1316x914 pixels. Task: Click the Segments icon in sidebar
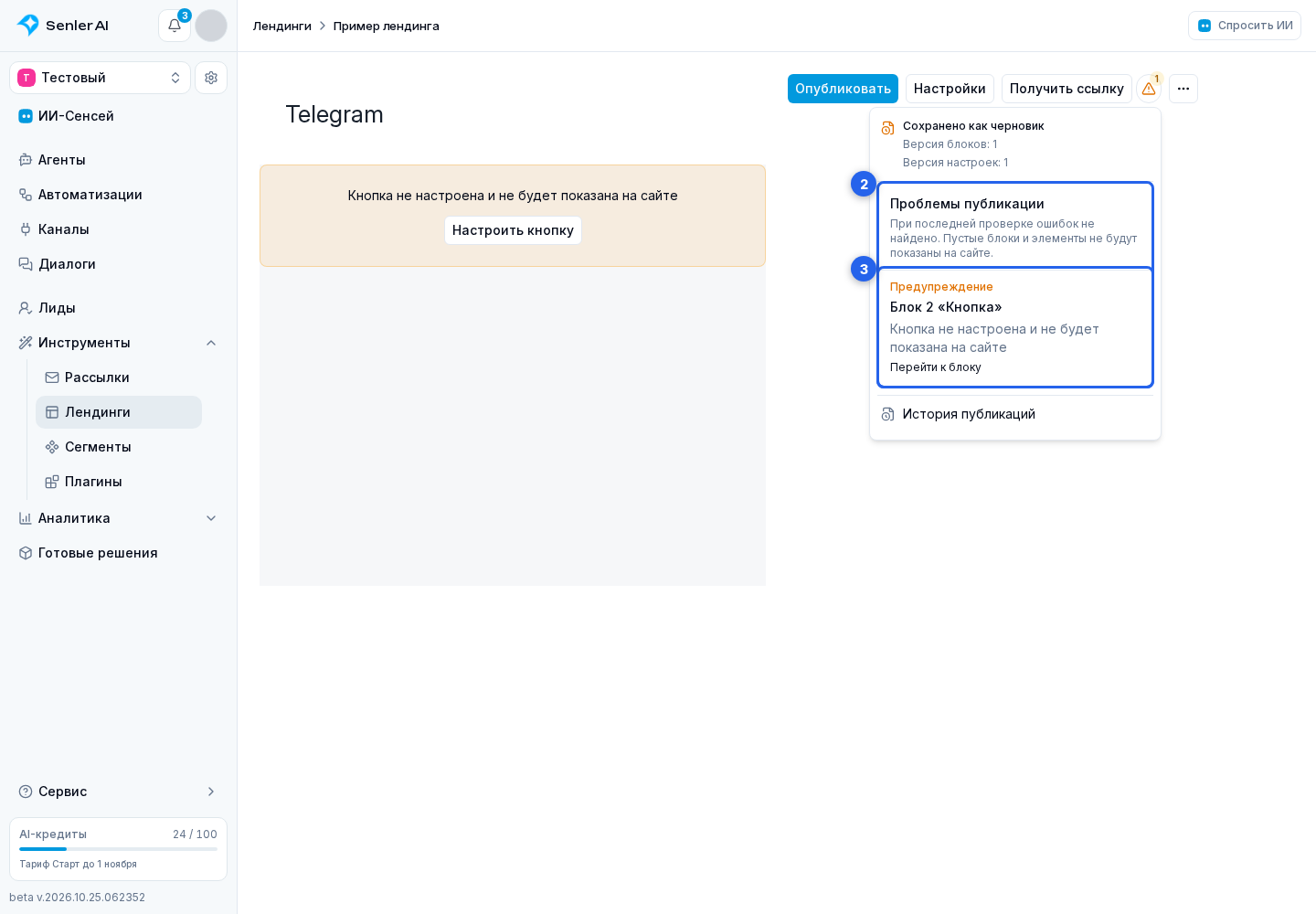click(x=52, y=447)
